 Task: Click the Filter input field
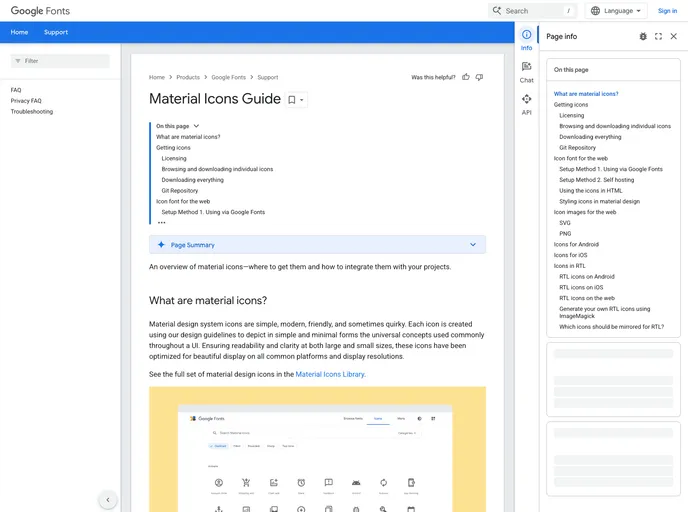pos(60,61)
